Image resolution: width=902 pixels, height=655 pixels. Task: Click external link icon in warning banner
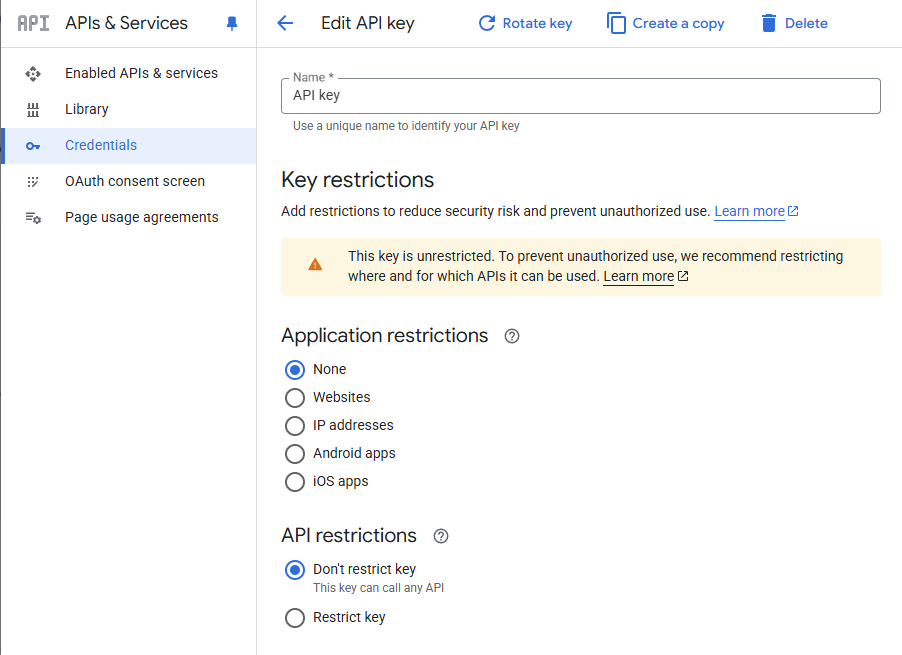pyautogui.click(x=683, y=276)
